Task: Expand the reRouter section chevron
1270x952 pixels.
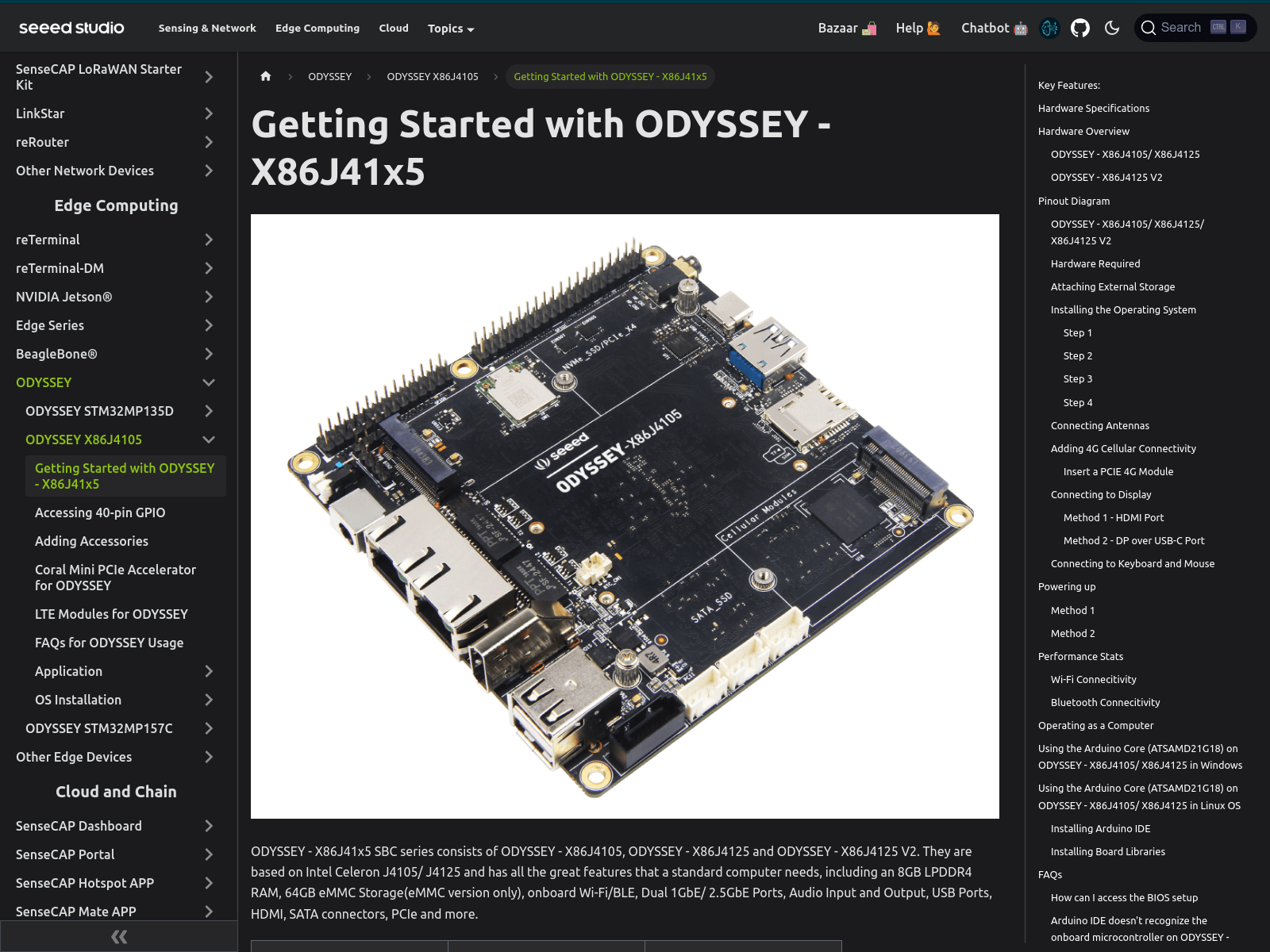Action: click(209, 142)
